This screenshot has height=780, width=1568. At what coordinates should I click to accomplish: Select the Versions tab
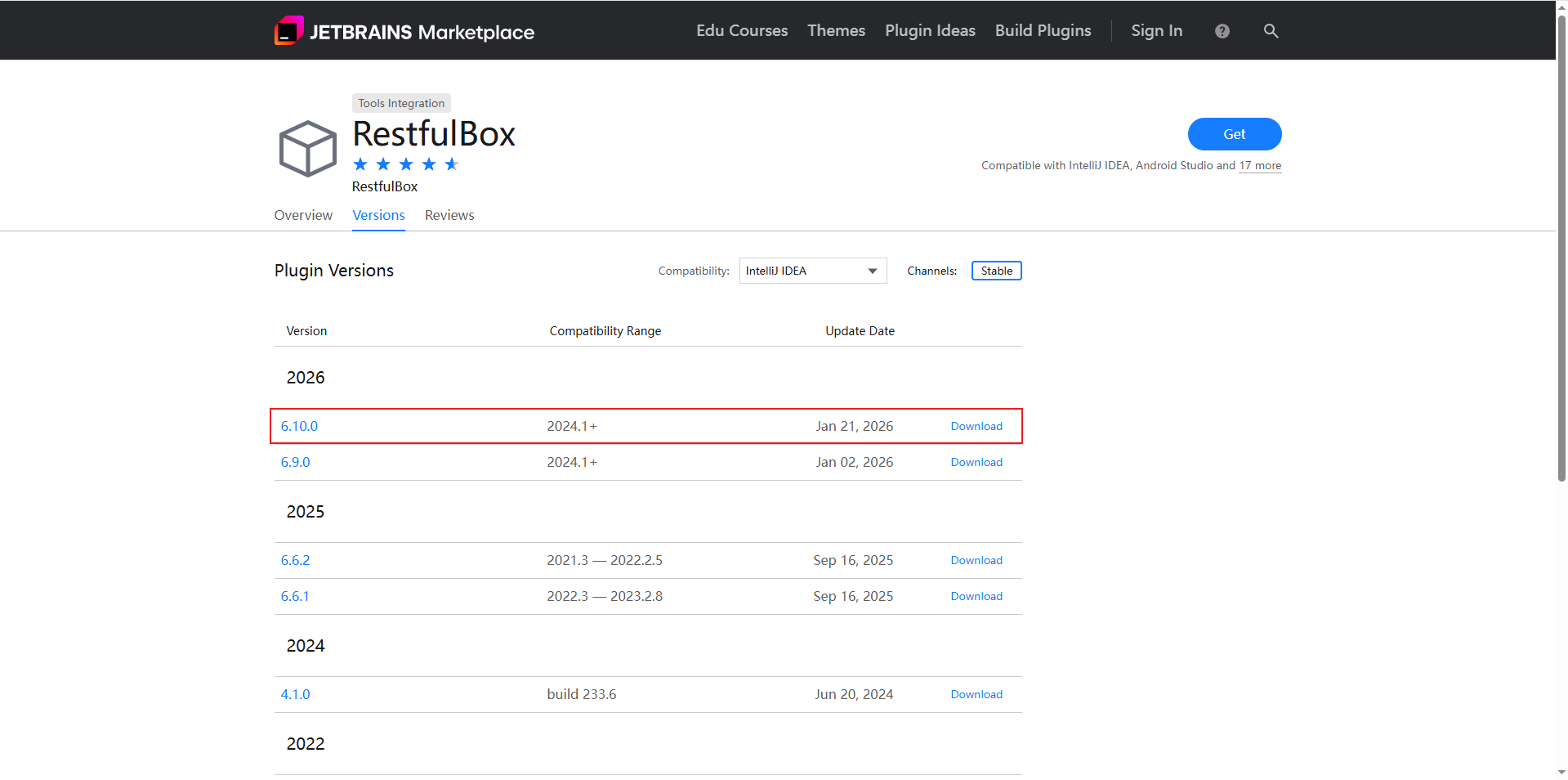tap(378, 215)
